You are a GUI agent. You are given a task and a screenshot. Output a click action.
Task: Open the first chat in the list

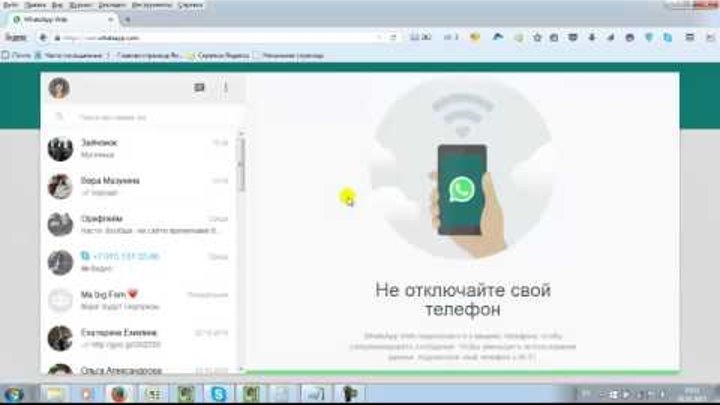[139, 148]
